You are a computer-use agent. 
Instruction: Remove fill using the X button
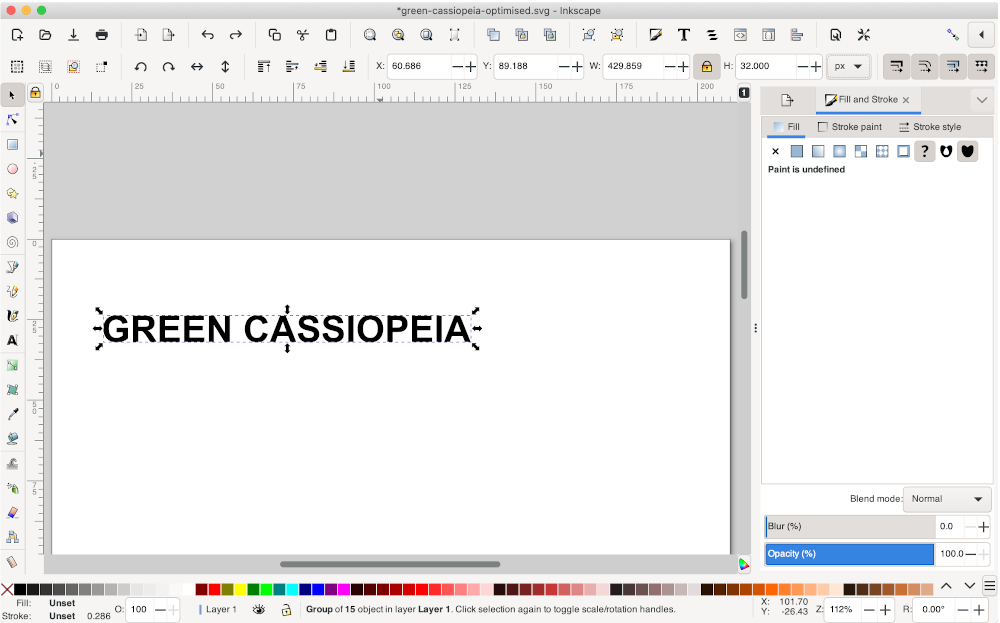tap(776, 151)
